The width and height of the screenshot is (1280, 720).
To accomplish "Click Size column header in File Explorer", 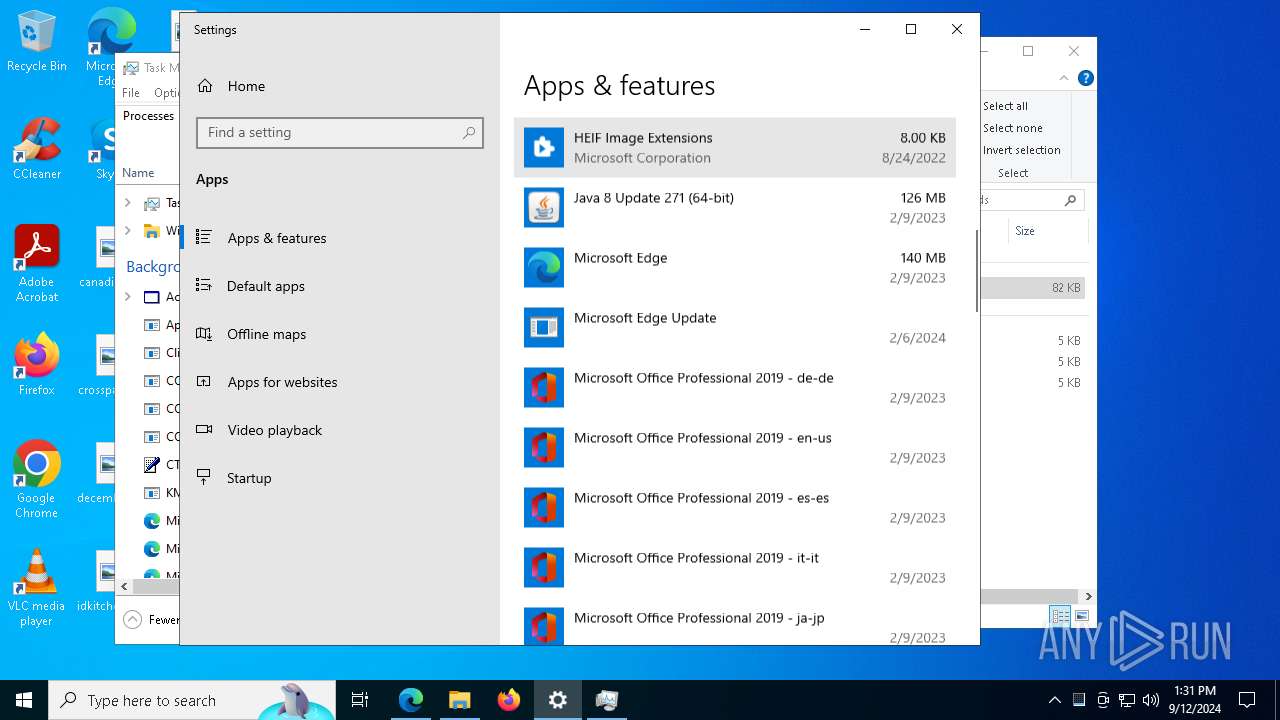I will pyautogui.click(x=1025, y=231).
